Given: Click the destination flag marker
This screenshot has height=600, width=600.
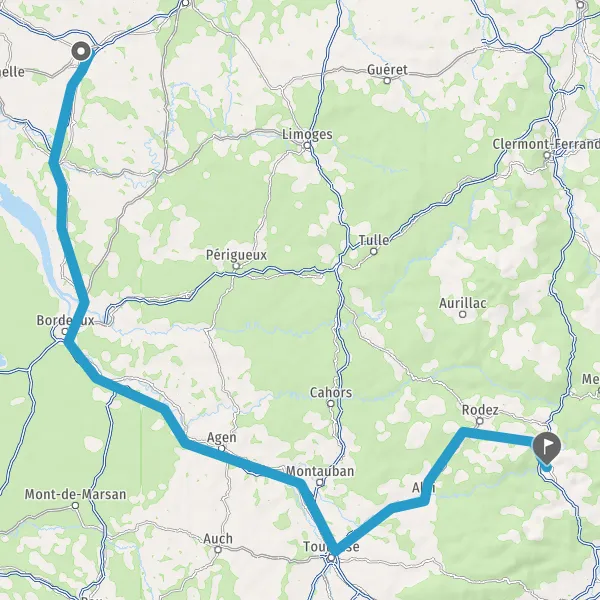Looking at the screenshot, I should click(546, 447).
